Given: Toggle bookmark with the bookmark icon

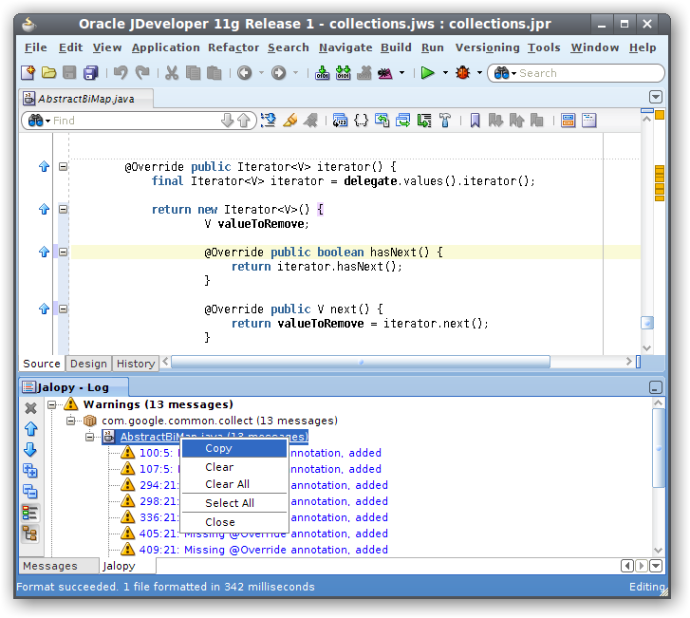Looking at the screenshot, I should point(475,120).
